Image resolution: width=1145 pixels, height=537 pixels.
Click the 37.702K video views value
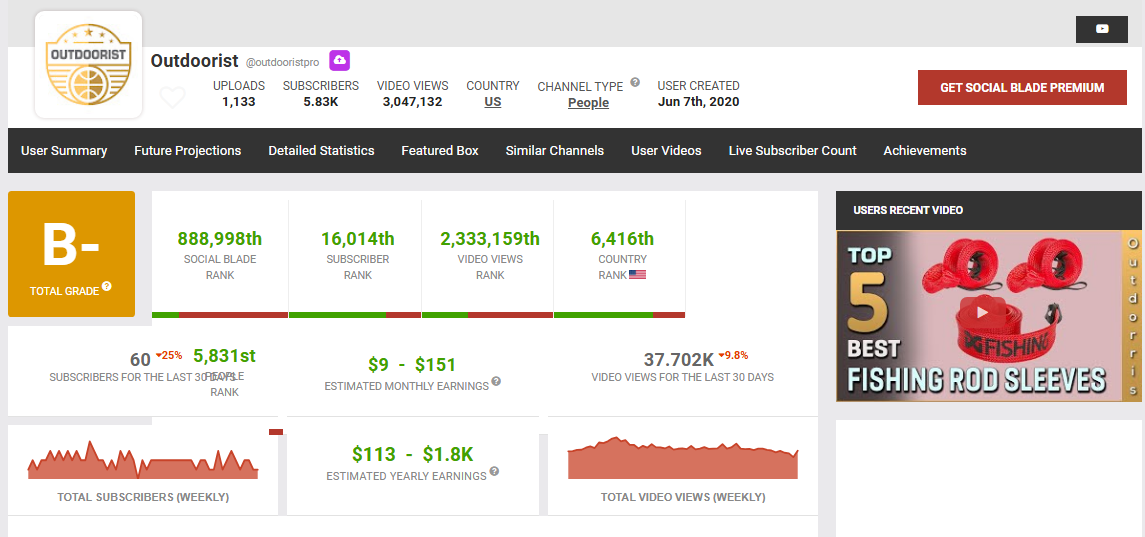pos(678,359)
